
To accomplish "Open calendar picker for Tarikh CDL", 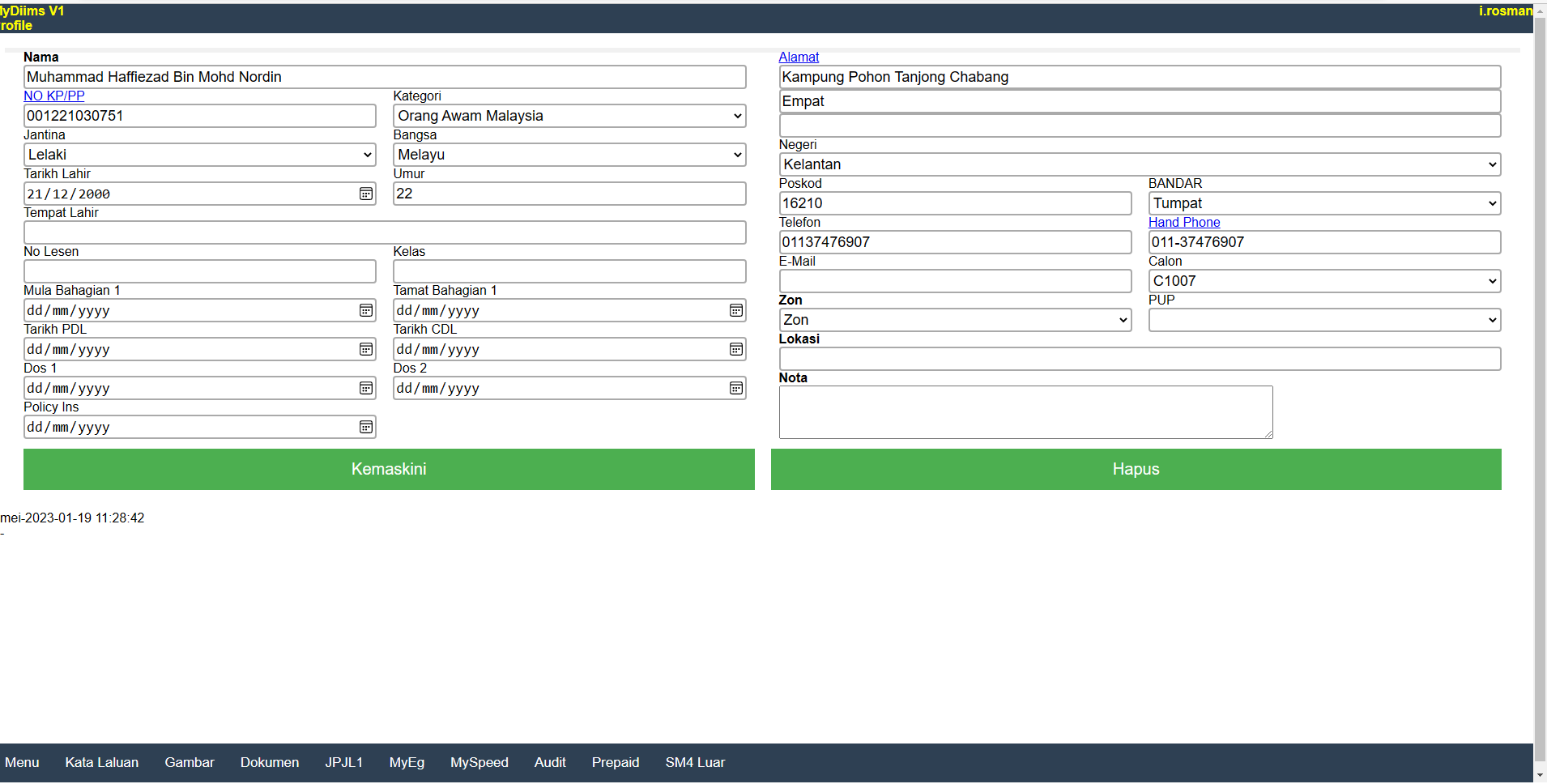I will 735,349.
